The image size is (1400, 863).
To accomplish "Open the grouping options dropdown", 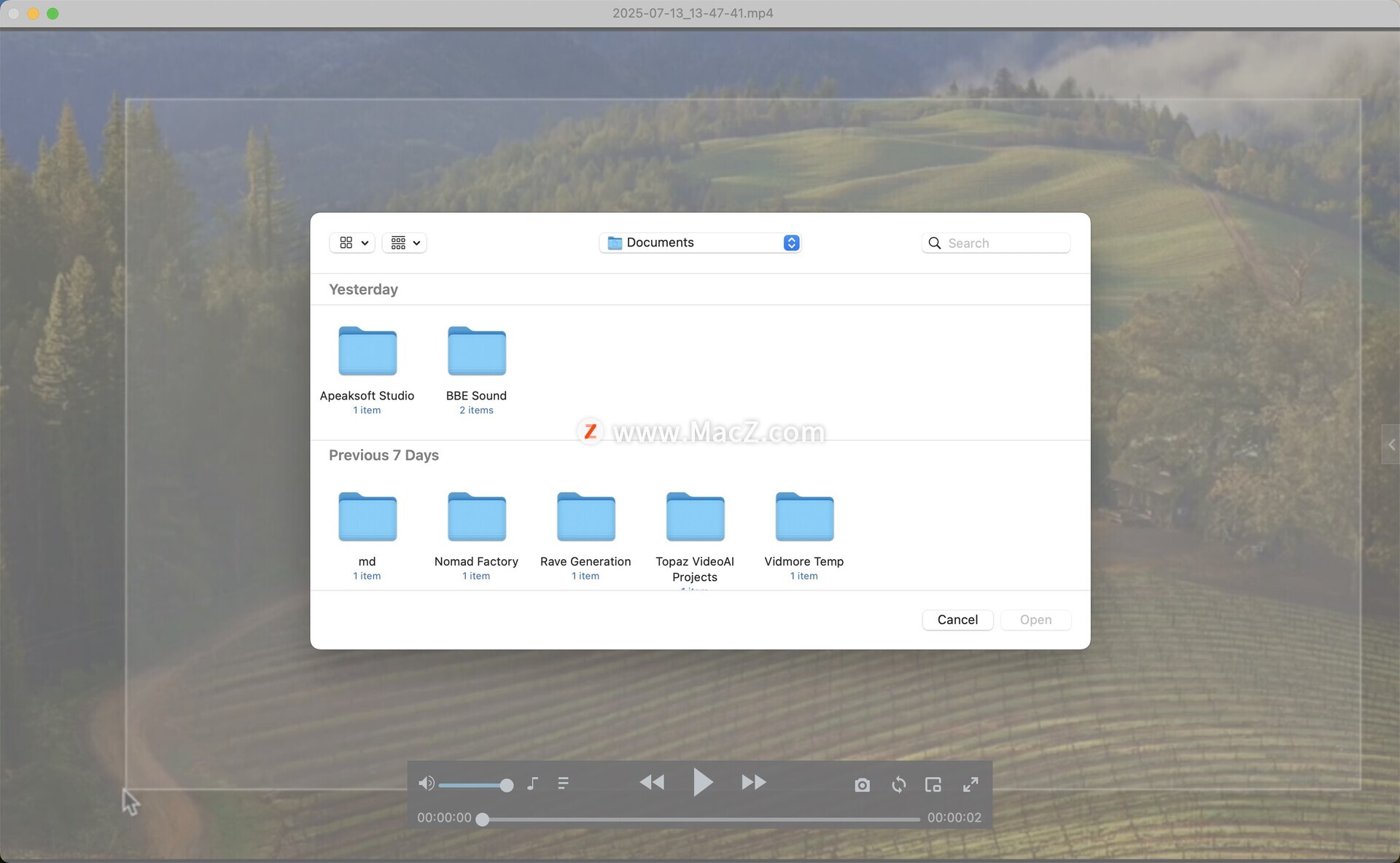I will tap(405, 243).
